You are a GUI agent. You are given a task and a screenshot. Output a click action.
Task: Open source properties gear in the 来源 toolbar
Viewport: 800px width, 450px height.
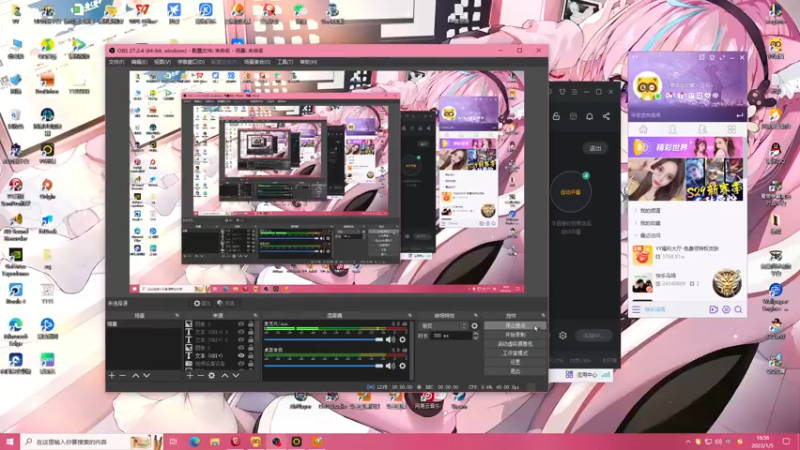[212, 376]
